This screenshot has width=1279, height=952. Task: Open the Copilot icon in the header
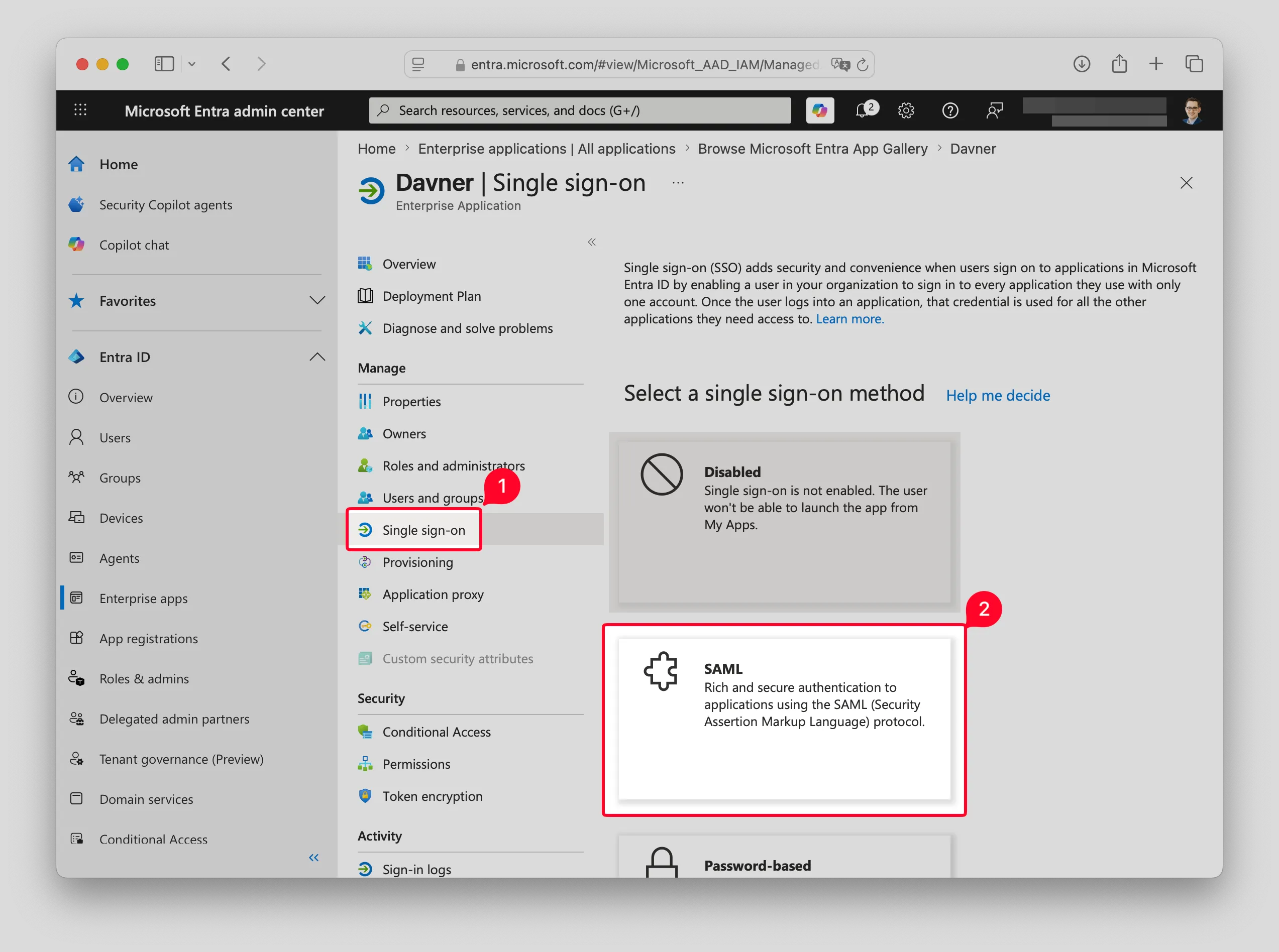[x=820, y=110]
